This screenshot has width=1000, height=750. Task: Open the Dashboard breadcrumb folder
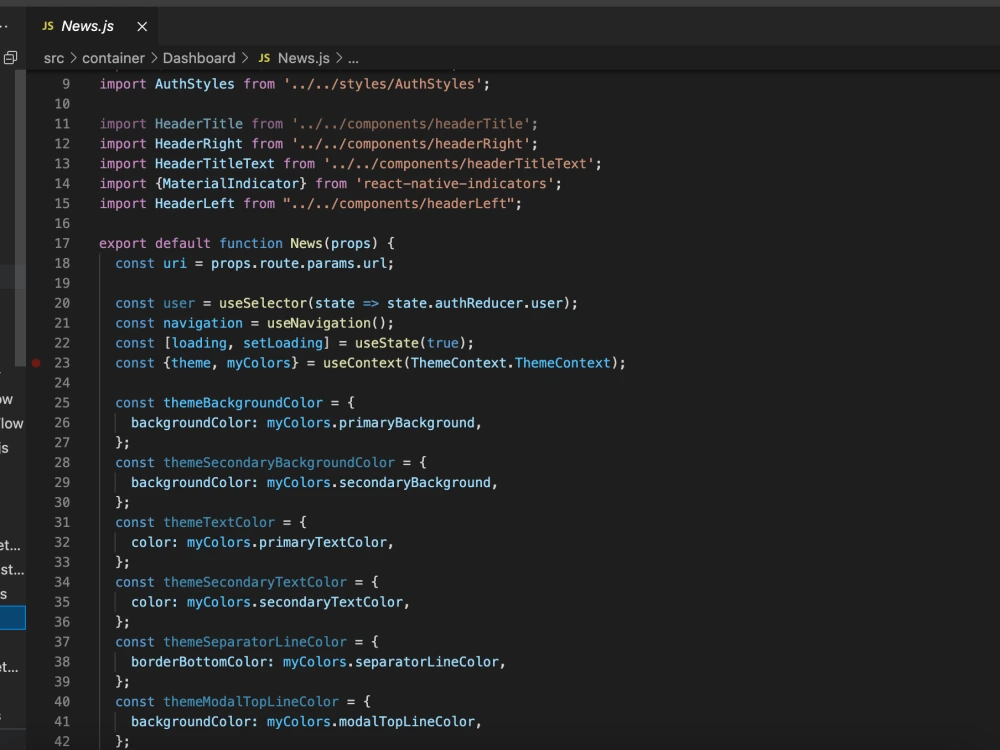pos(199,58)
